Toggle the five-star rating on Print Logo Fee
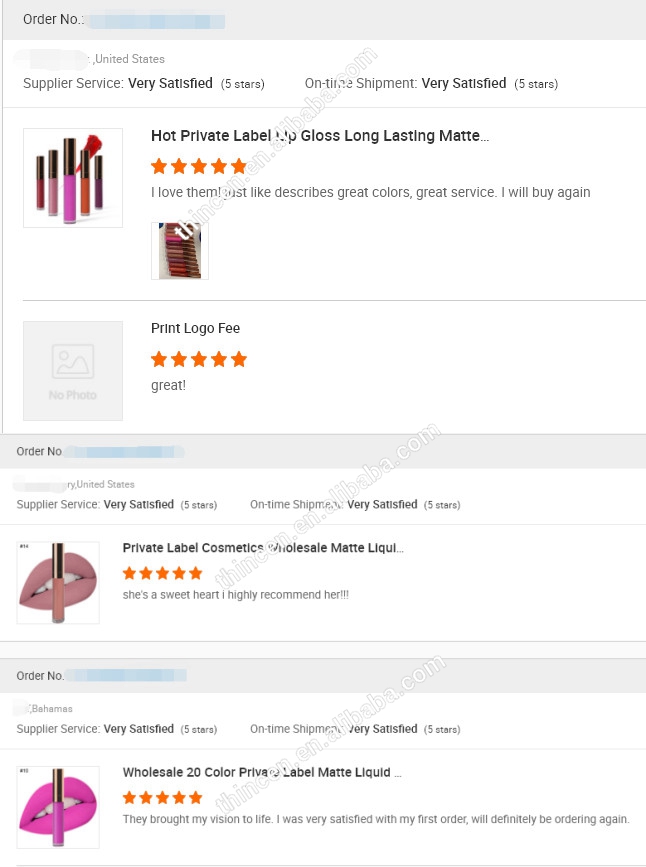This screenshot has height=867, width=646. coord(199,359)
